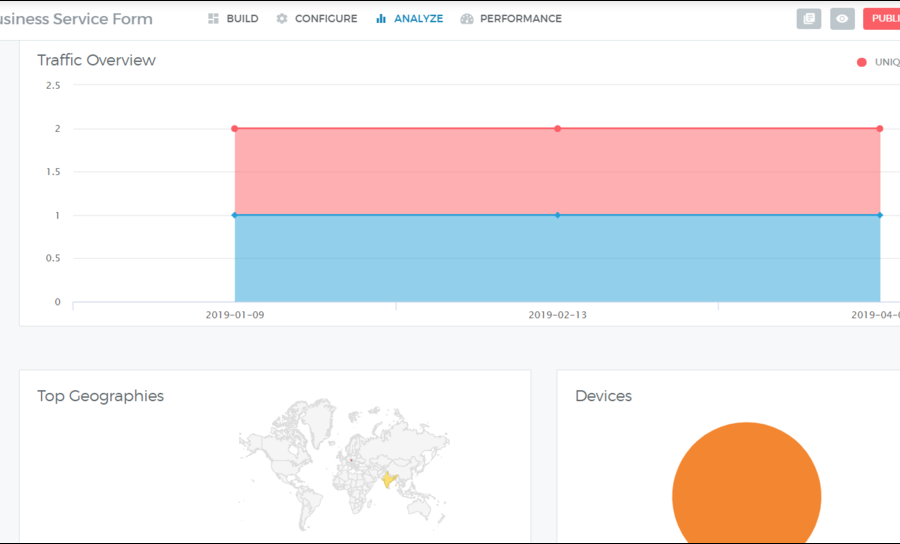The image size is (900, 544).
Task: Open the Build tab
Action: click(x=242, y=19)
